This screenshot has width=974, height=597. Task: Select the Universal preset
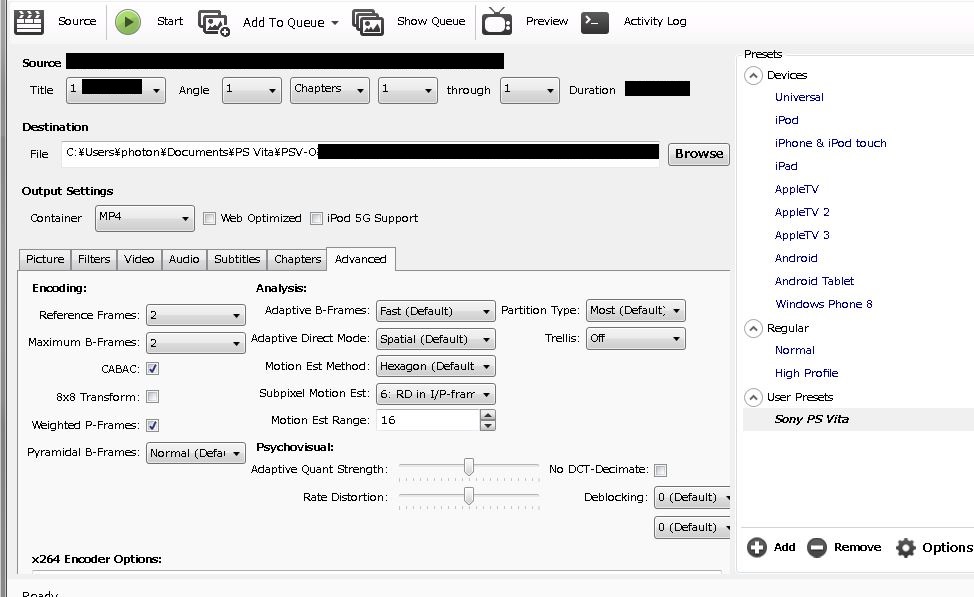pos(799,98)
